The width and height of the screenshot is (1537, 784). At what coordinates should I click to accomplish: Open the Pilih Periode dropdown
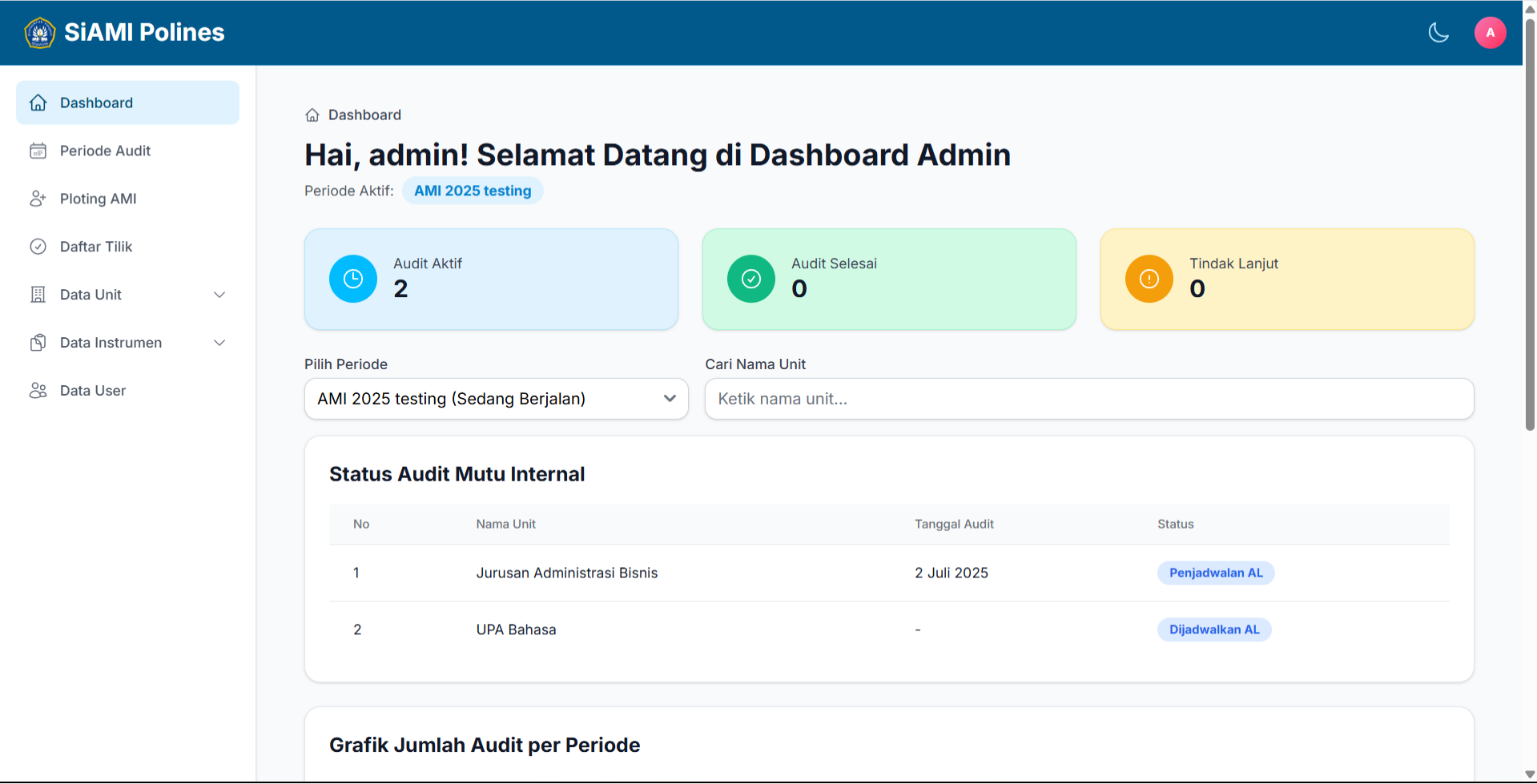pos(496,399)
